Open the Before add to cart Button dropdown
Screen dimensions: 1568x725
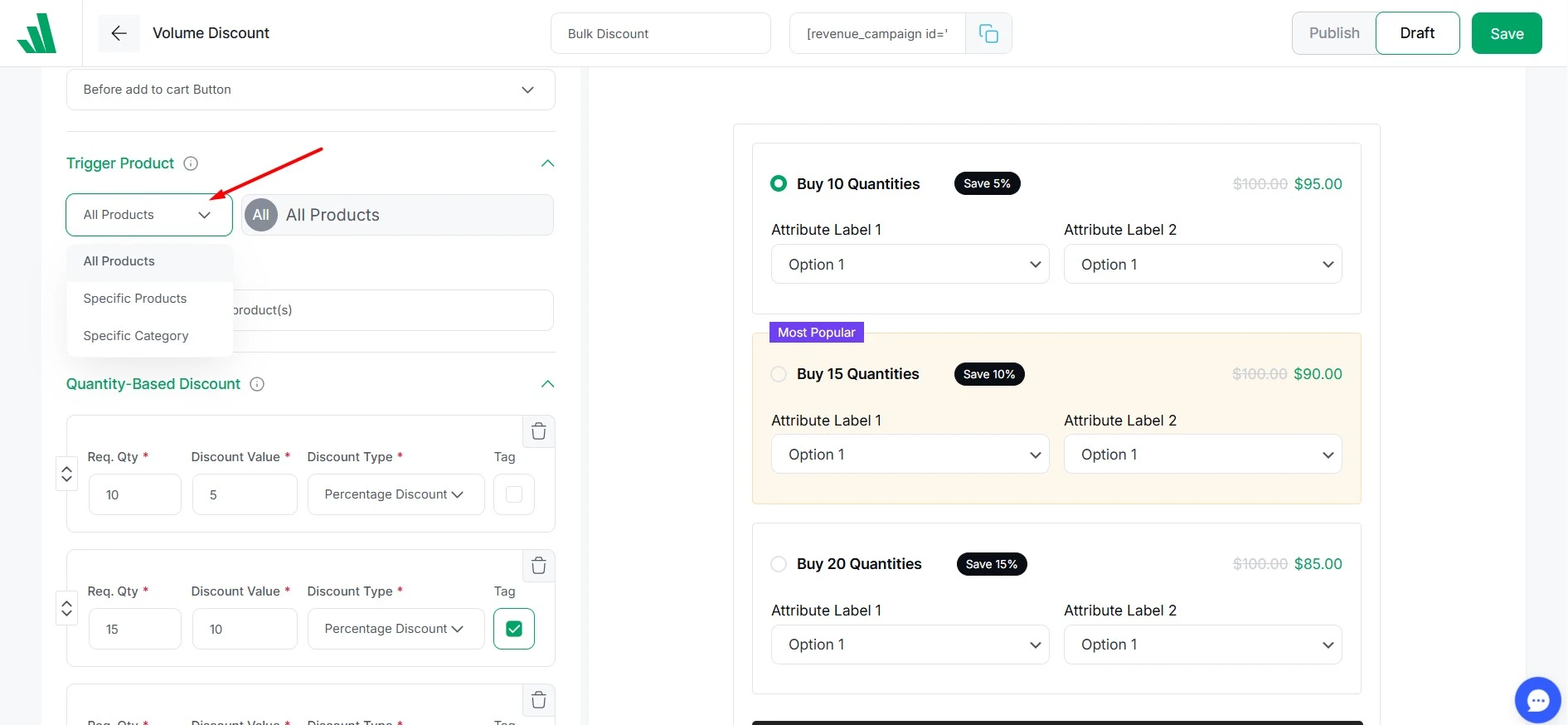click(311, 90)
